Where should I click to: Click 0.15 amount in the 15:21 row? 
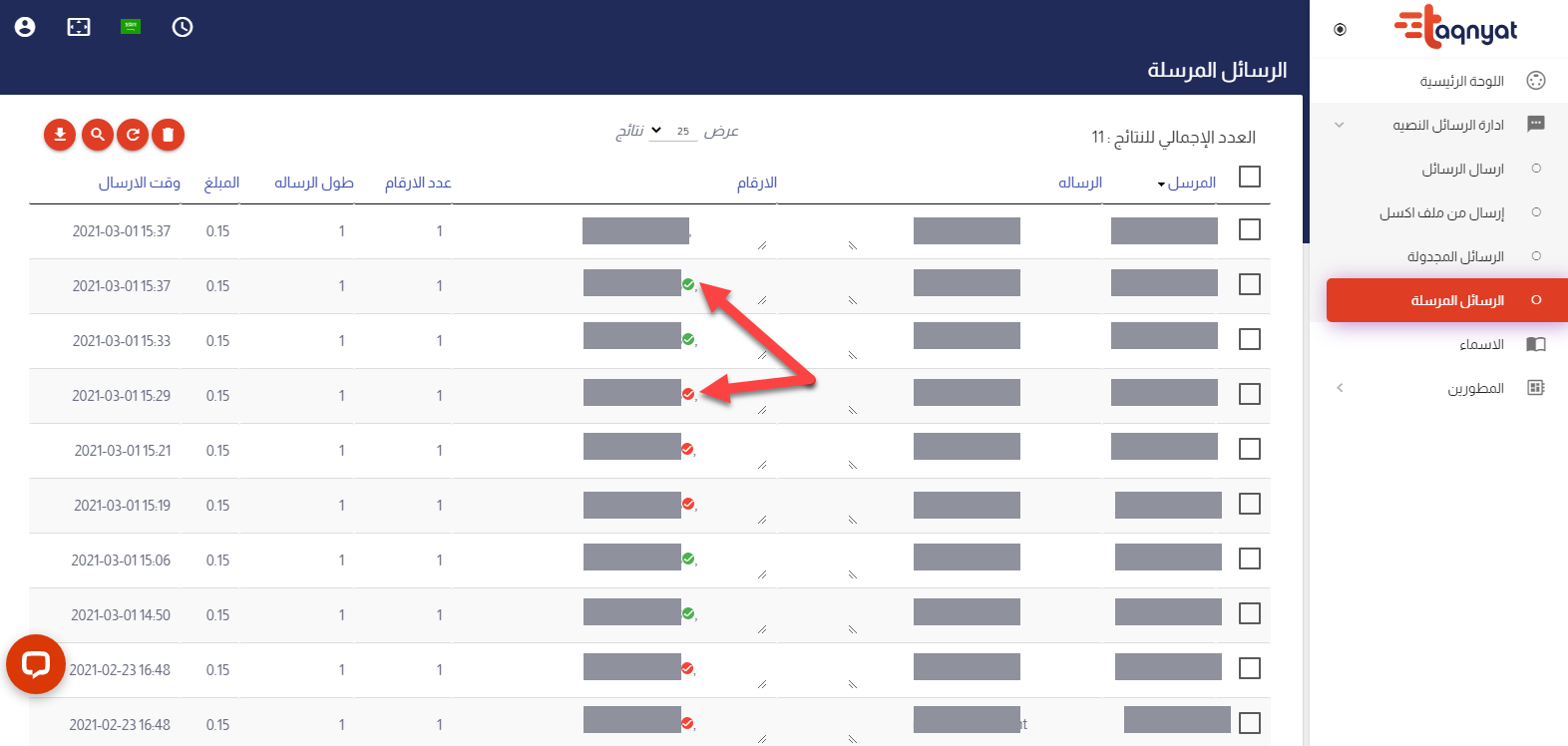[217, 451]
